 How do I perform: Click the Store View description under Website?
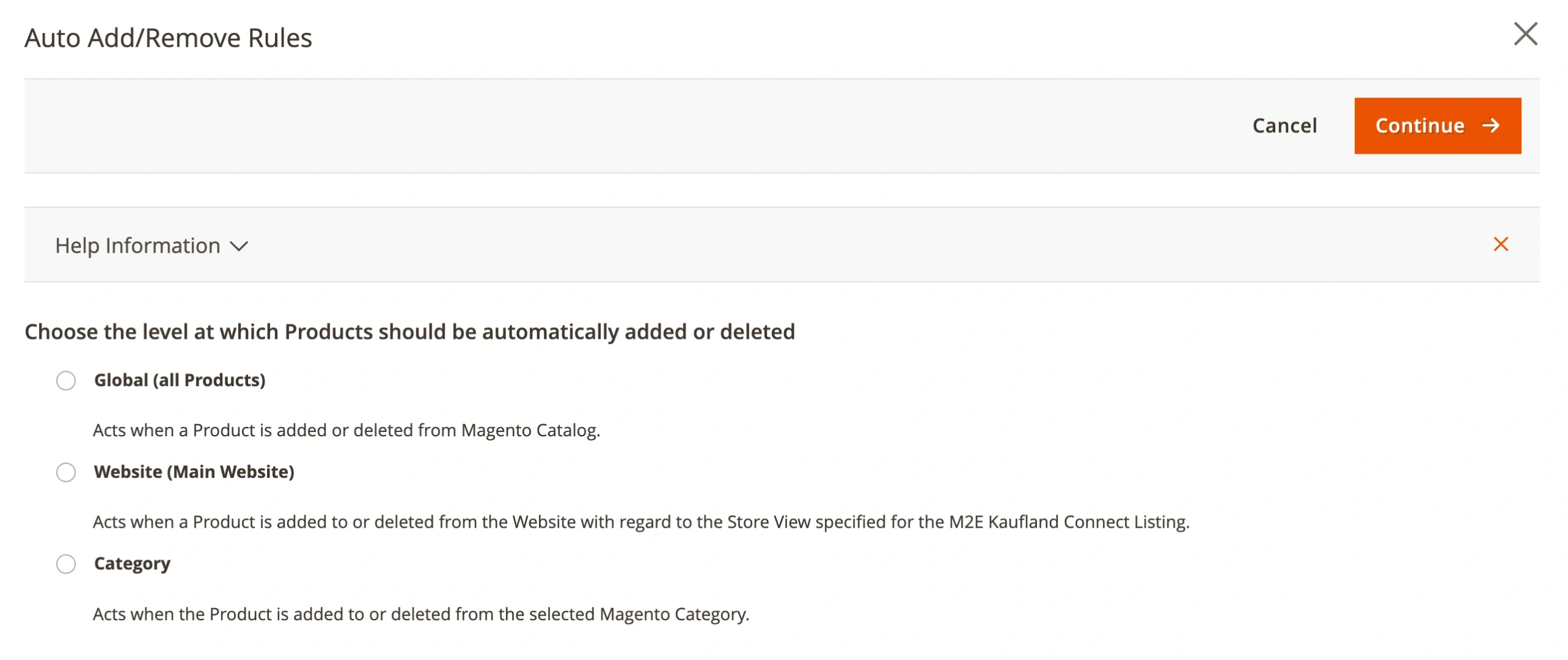tap(641, 522)
